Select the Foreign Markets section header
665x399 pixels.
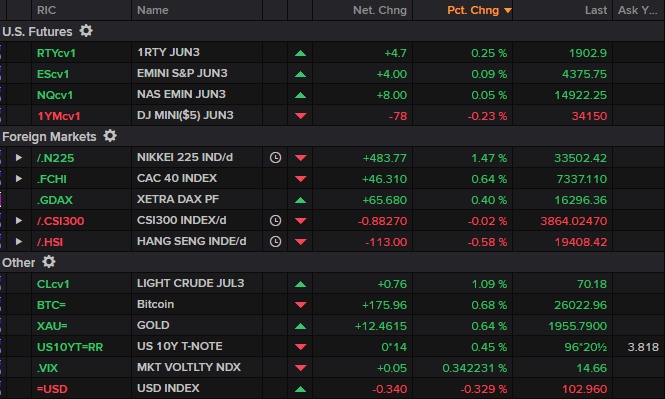49,137
